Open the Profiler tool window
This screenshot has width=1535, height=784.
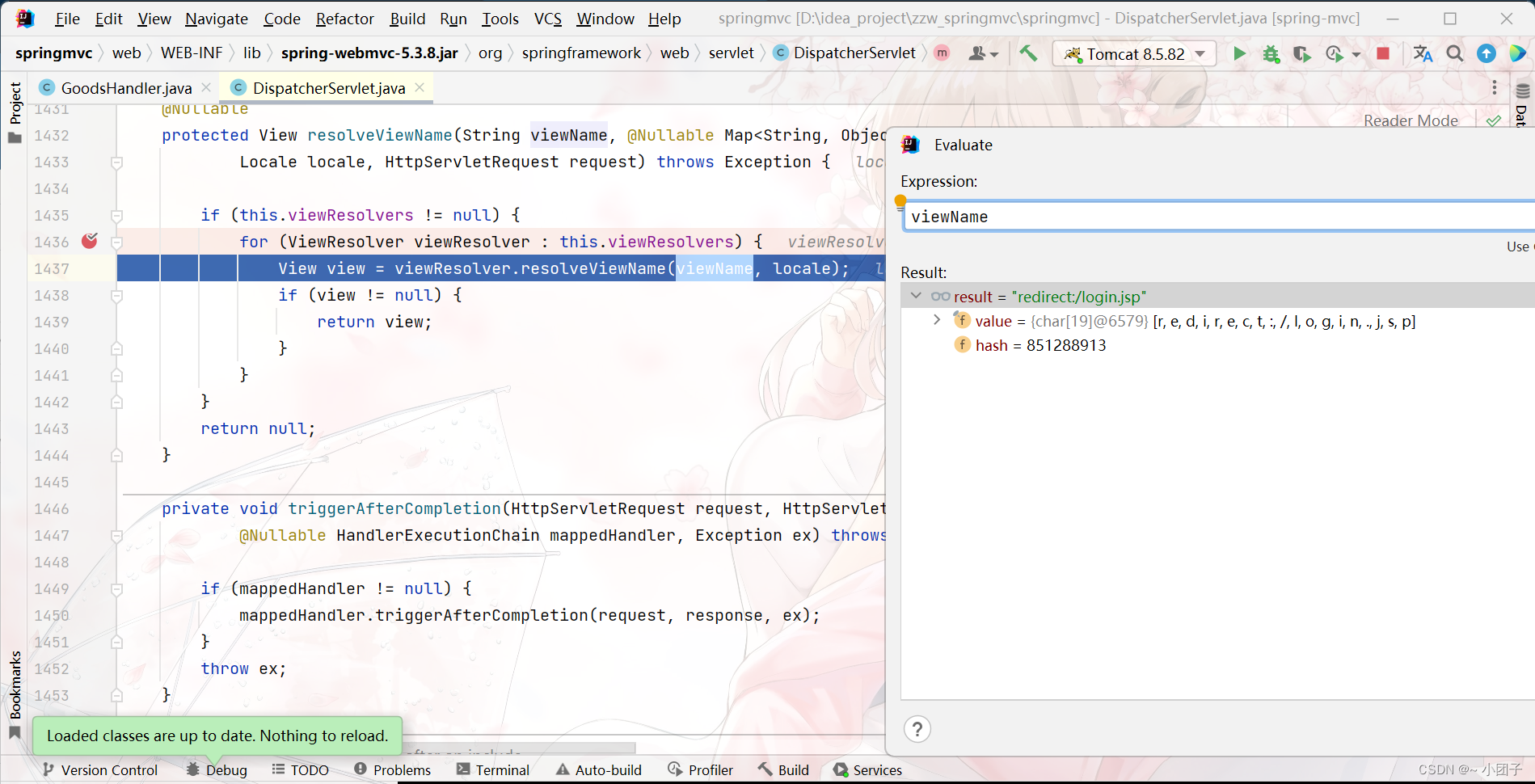tap(700, 769)
